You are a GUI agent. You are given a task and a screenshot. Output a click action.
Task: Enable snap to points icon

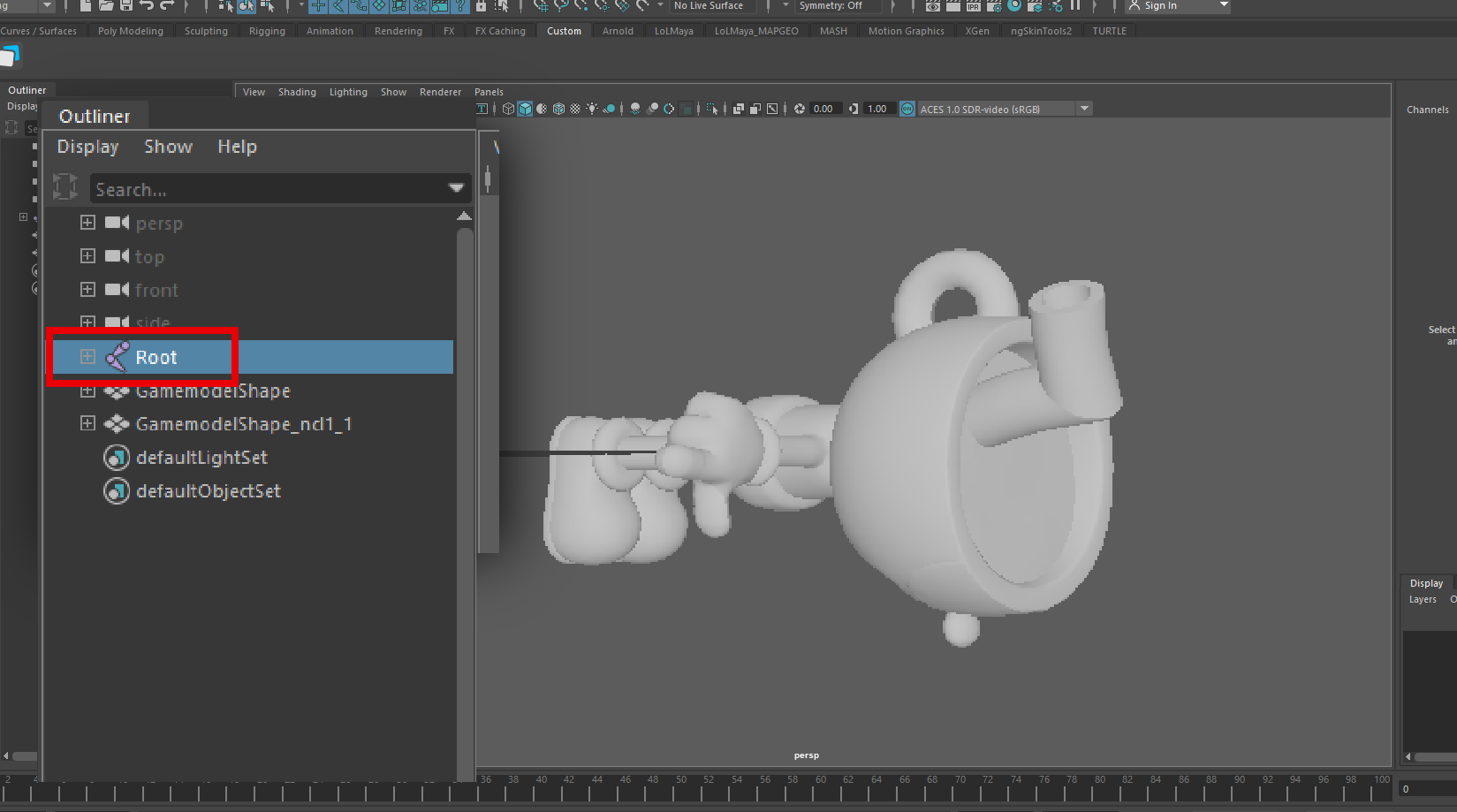point(581,6)
